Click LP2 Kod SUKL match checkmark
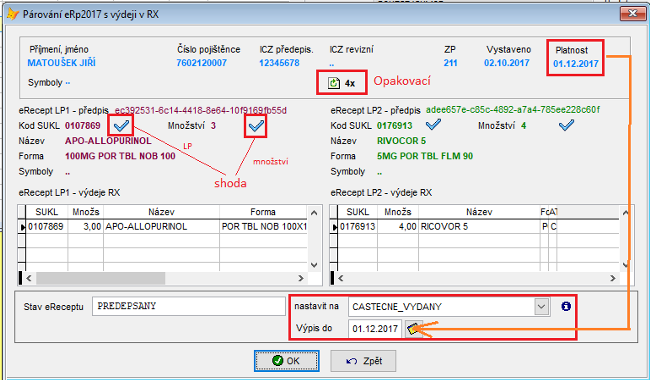 [x=433, y=125]
